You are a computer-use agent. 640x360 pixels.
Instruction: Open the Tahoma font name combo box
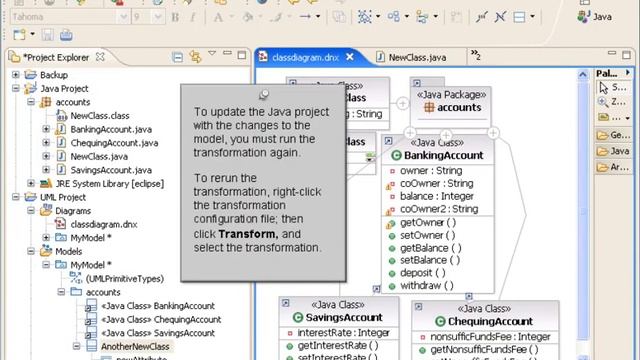(x=69, y=17)
